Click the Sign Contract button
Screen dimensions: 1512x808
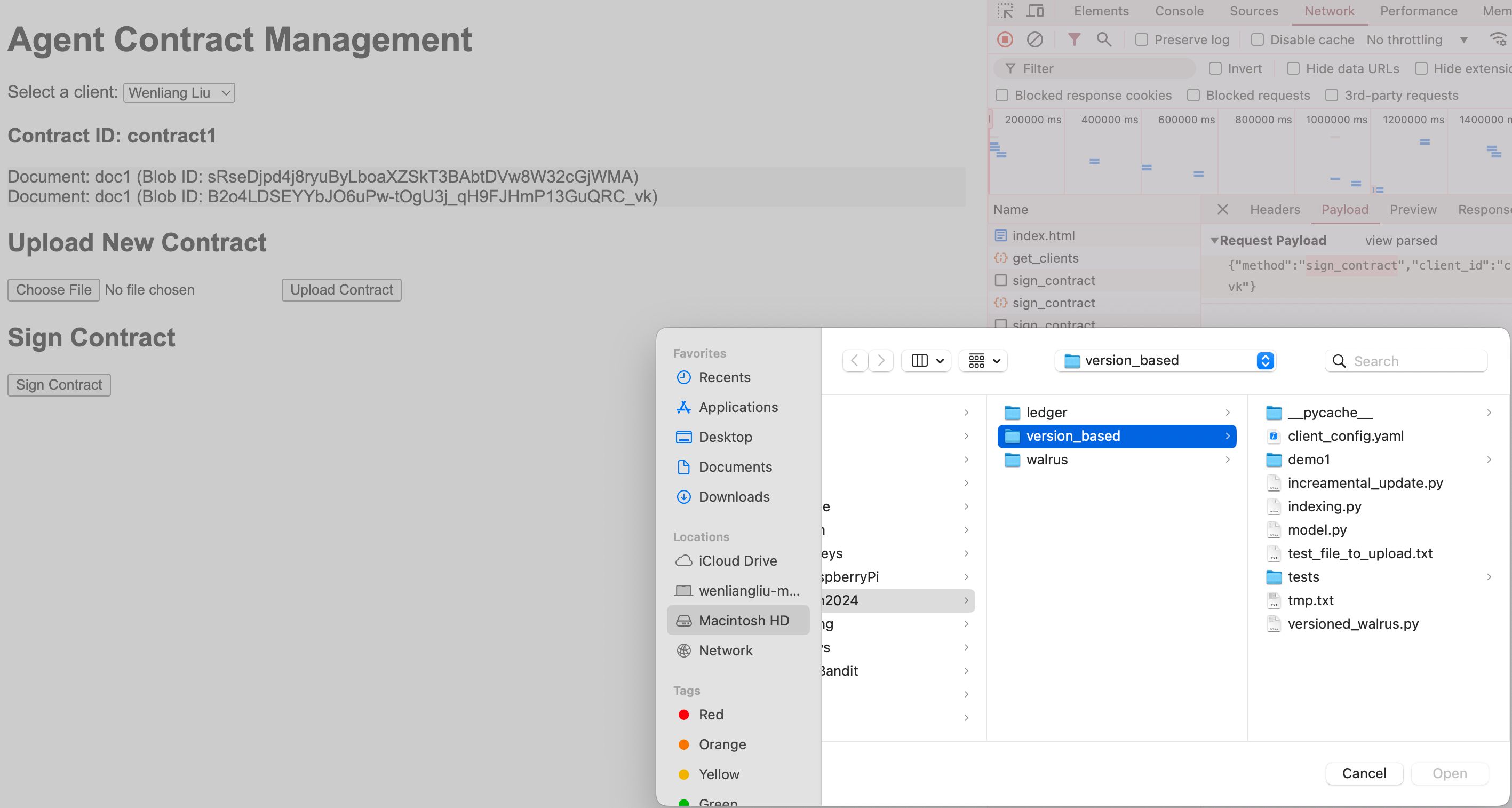pyautogui.click(x=59, y=384)
